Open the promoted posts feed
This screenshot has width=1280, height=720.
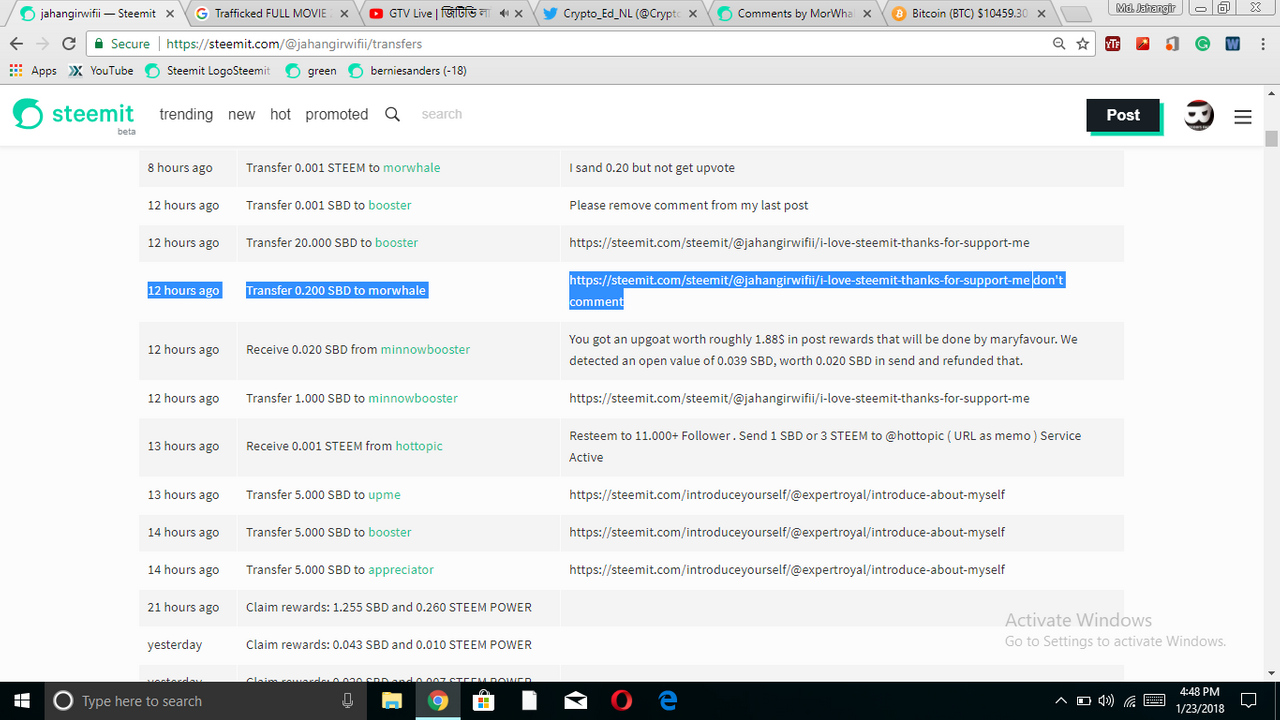click(337, 114)
